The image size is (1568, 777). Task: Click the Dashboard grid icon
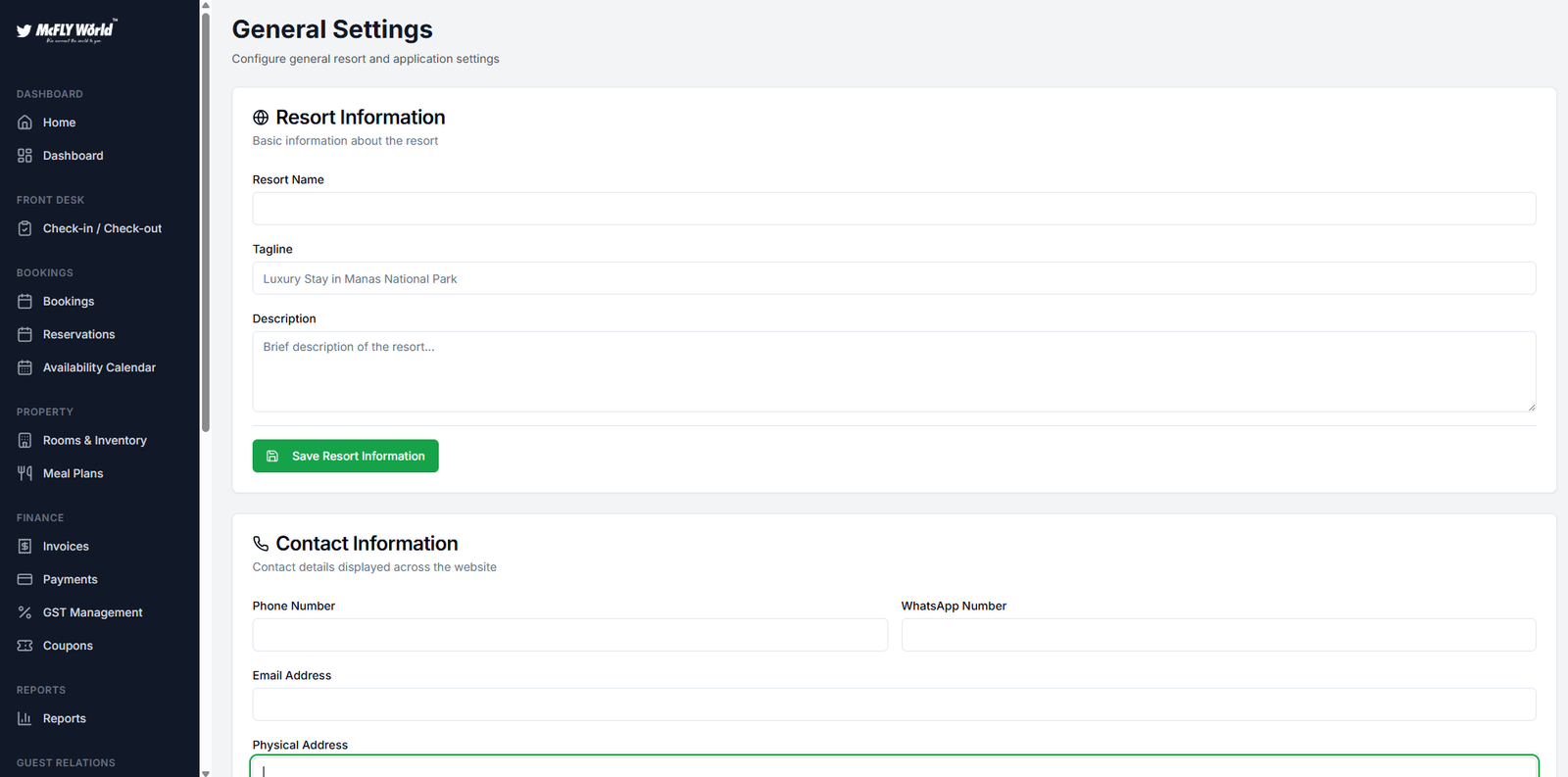[24, 156]
